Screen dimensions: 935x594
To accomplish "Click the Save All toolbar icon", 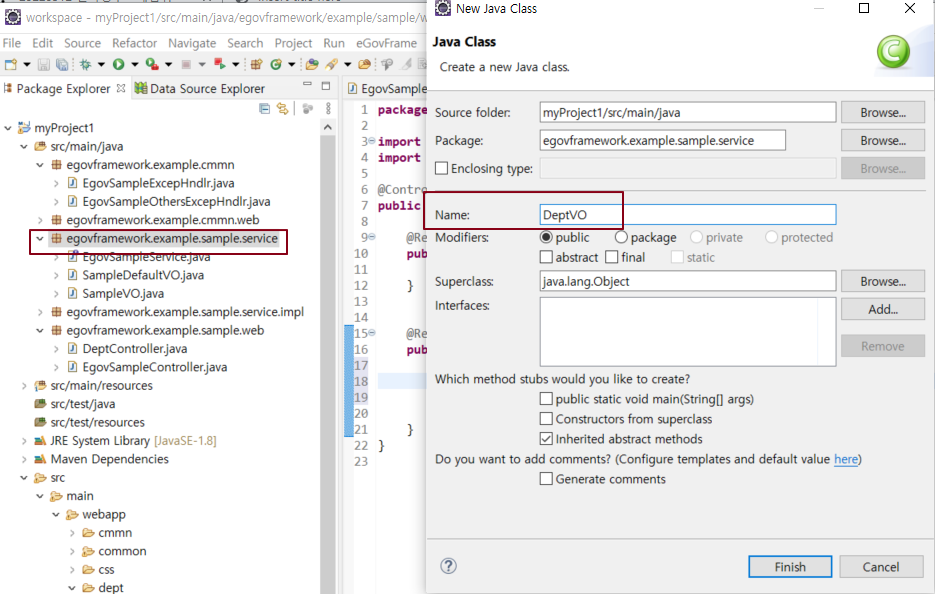I will 62,64.
